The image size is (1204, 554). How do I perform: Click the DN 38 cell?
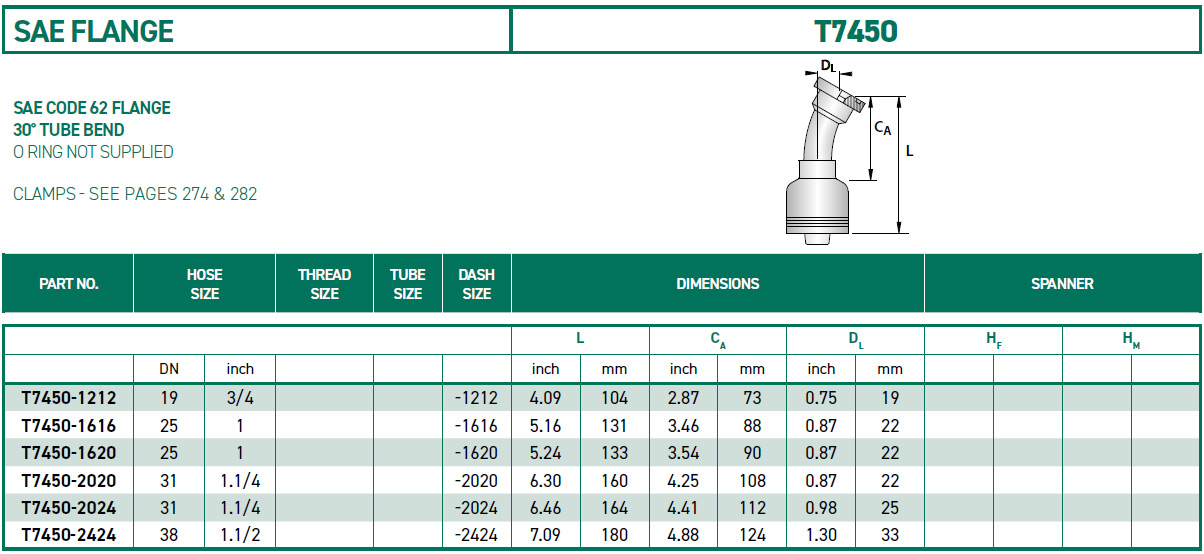click(169, 535)
